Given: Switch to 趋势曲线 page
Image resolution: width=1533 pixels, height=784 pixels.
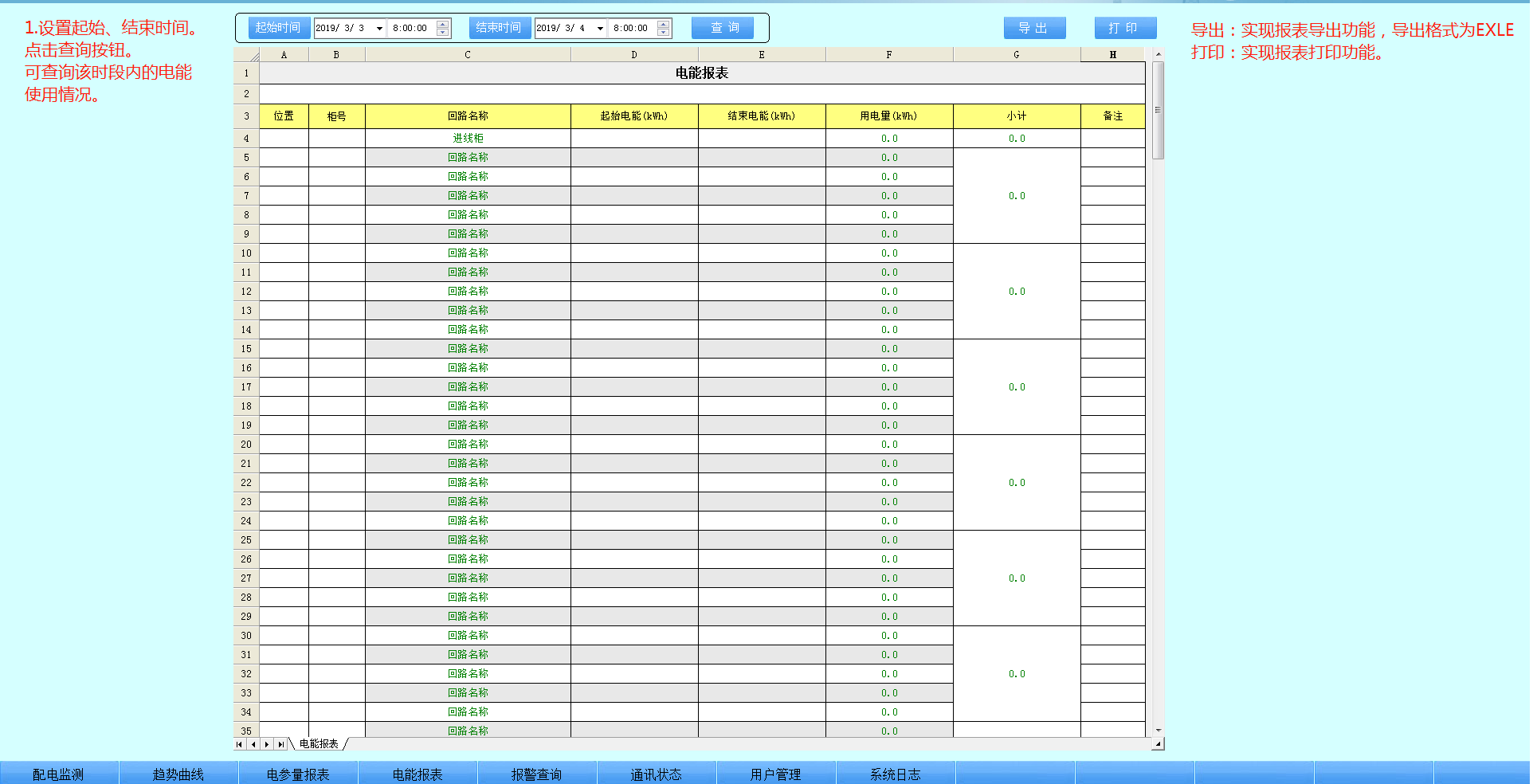Looking at the screenshot, I should 178,774.
